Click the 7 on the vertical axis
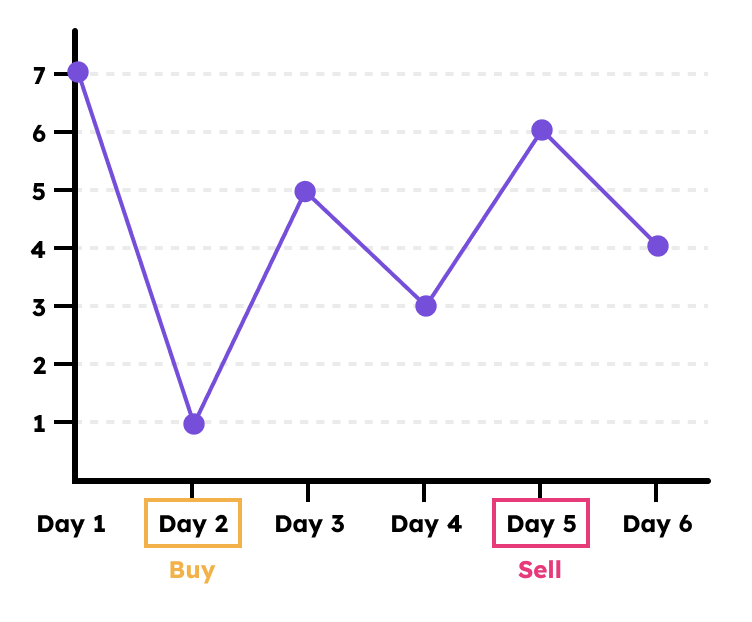752x622 pixels. [x=39, y=74]
